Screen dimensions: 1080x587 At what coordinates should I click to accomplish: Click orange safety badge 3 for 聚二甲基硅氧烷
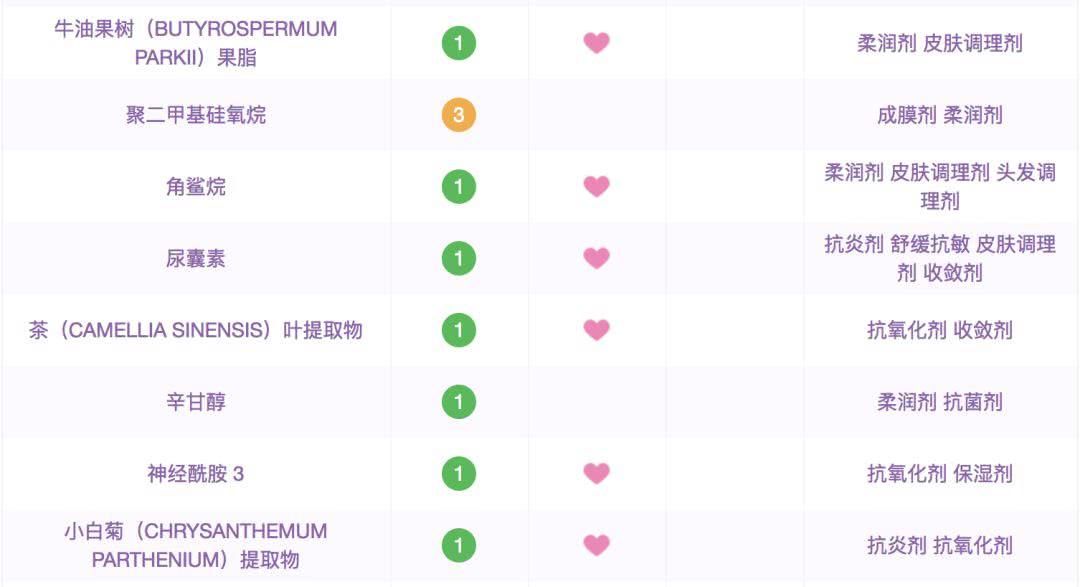[x=459, y=115]
